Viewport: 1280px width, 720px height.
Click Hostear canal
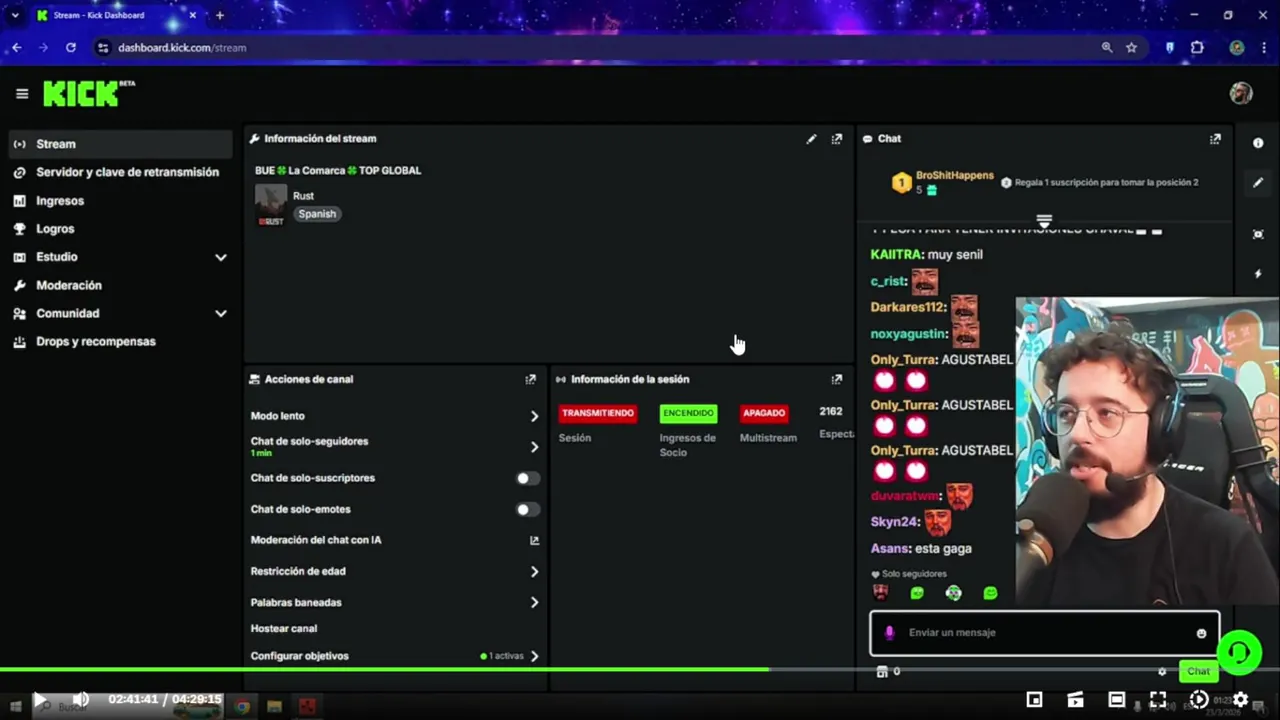(x=284, y=628)
